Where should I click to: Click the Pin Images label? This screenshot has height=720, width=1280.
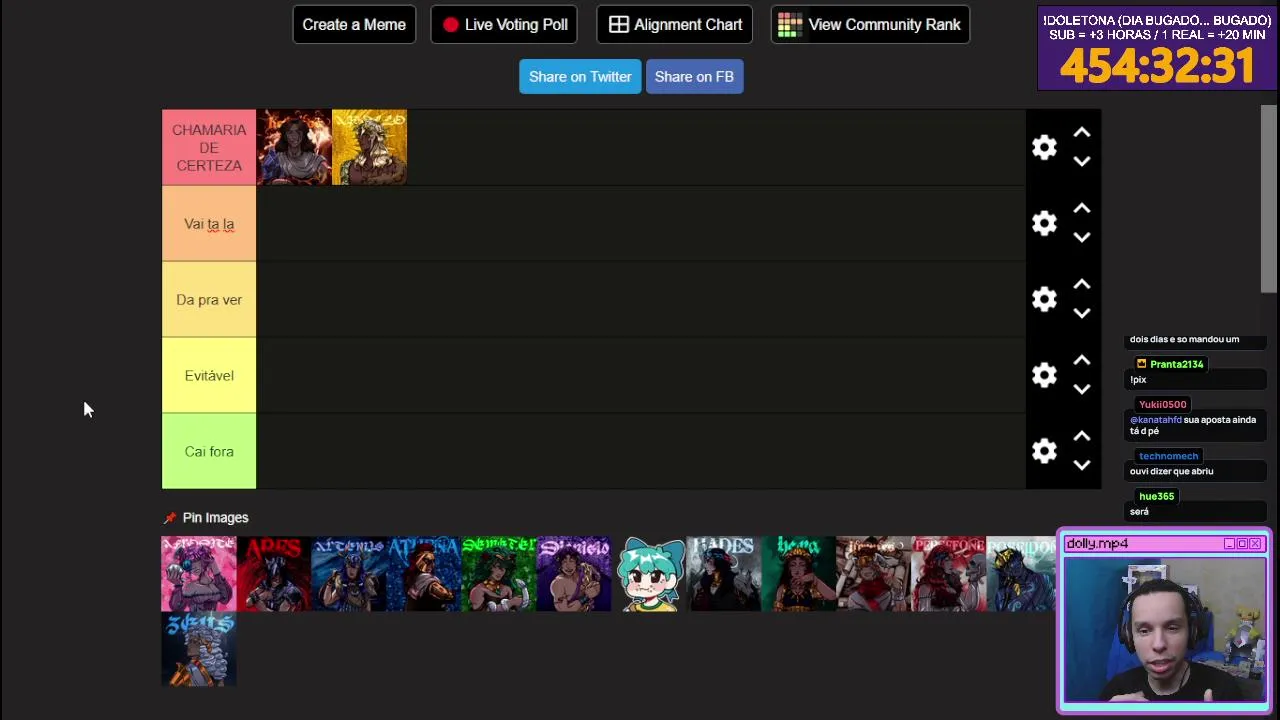[215, 517]
